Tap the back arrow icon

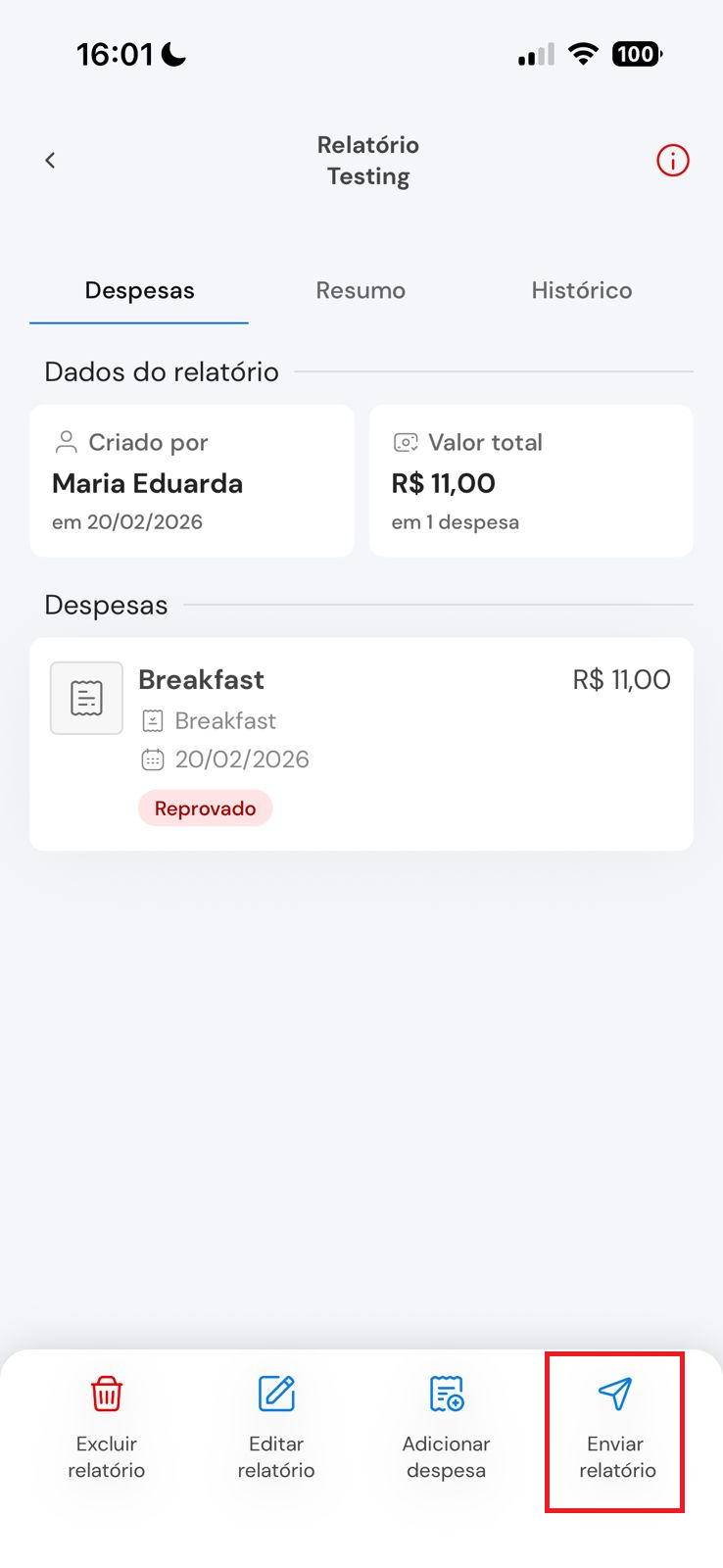pos(50,160)
